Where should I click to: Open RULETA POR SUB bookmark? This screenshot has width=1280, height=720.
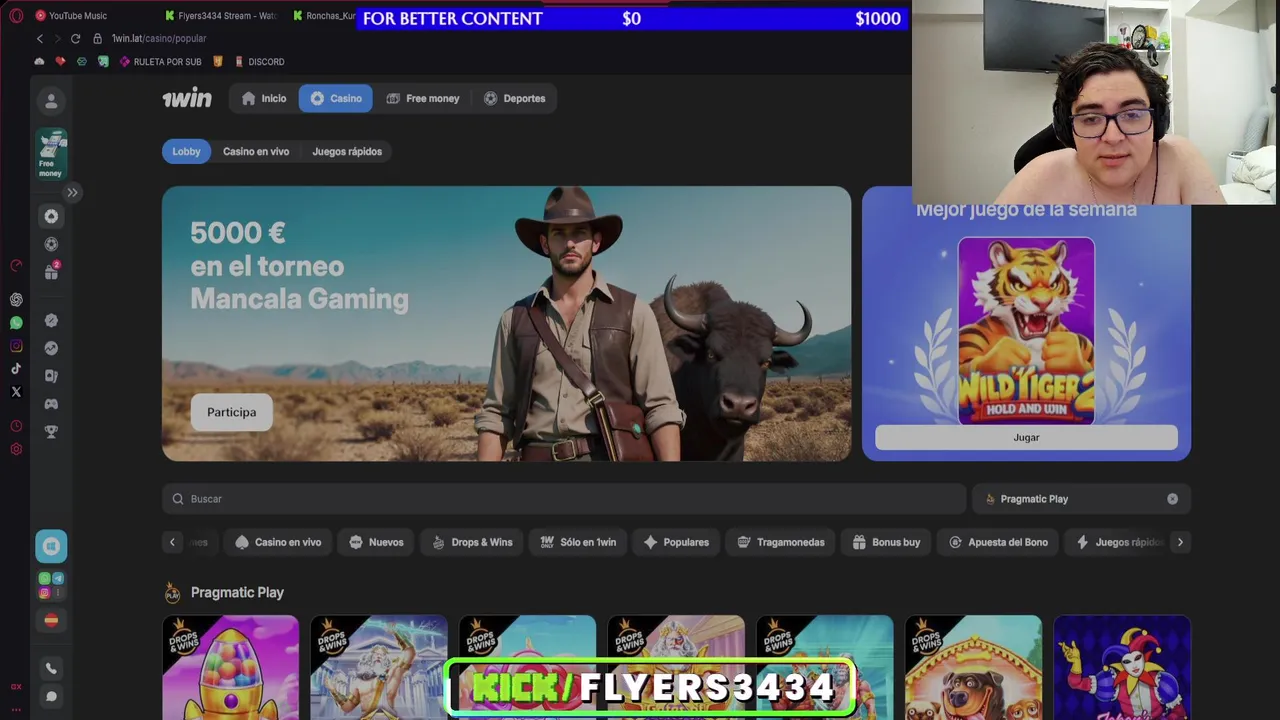pos(160,61)
